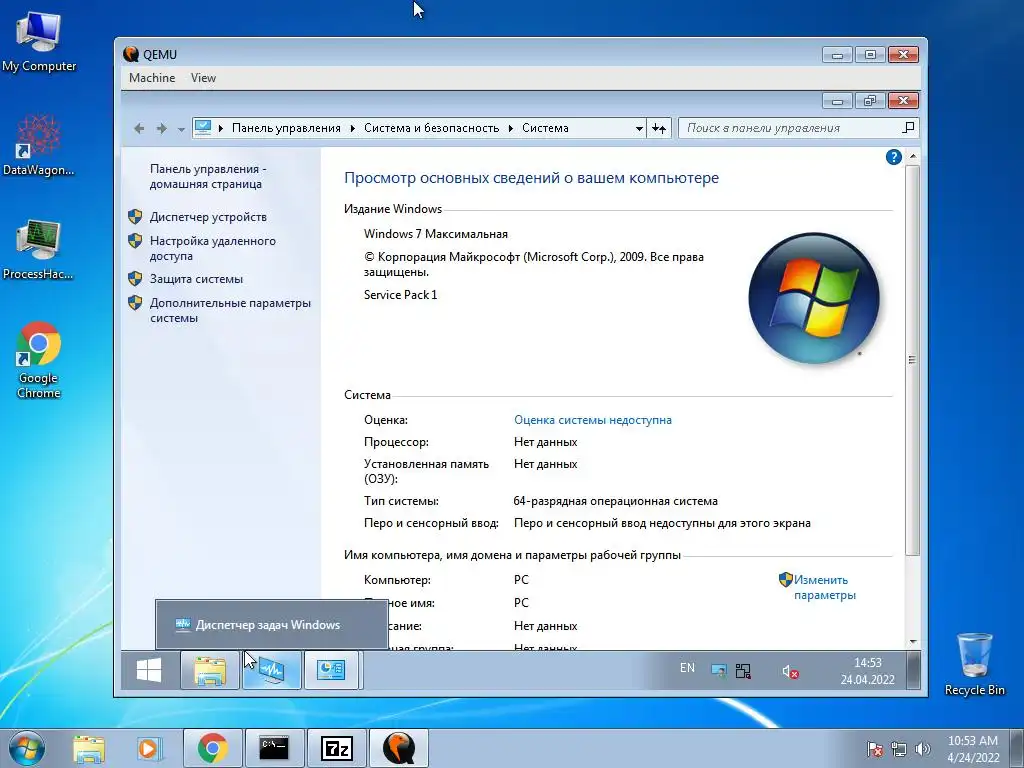Click the forward navigation arrow
The width and height of the screenshot is (1024, 768).
pos(161,128)
